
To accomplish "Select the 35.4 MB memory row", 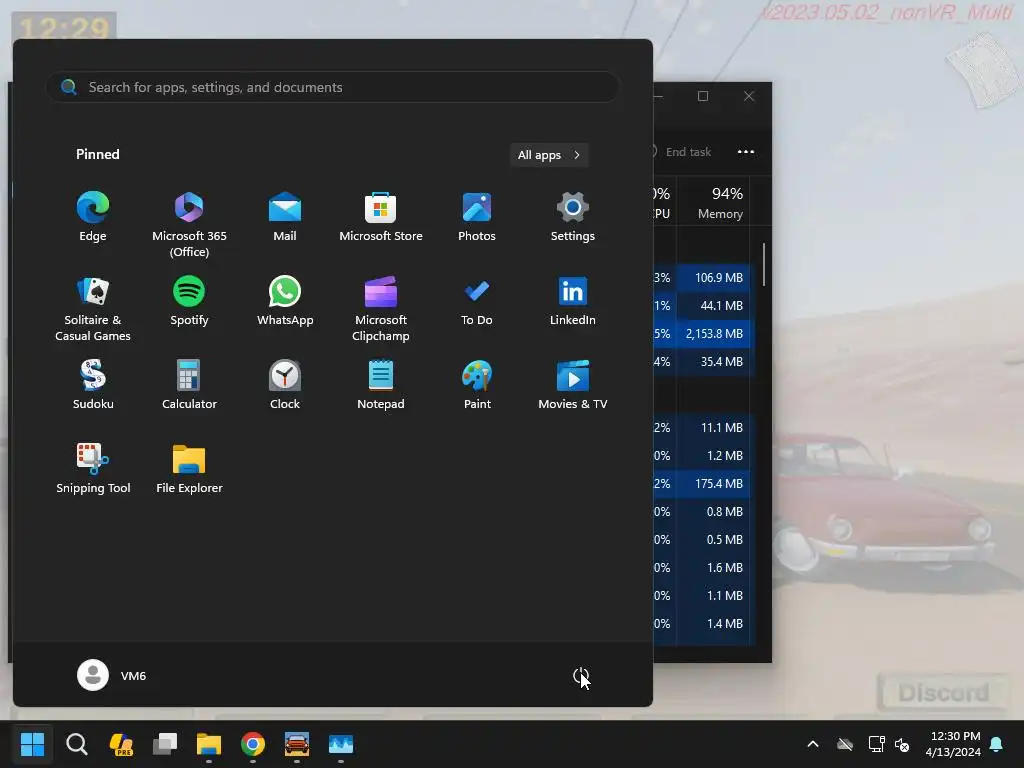I will [704, 361].
